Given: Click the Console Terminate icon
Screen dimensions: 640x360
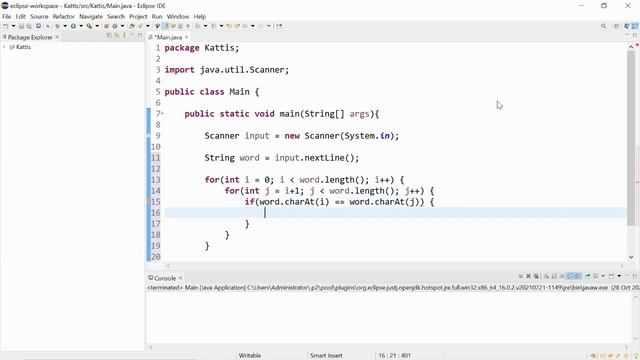Looking at the screenshot, I should [x=520, y=276].
